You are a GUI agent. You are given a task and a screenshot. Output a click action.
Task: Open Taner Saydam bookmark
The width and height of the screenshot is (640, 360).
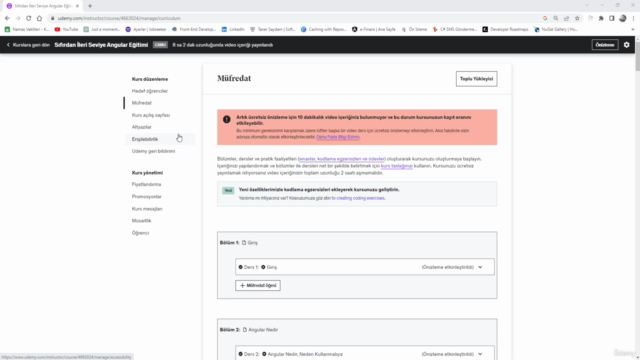pyautogui.click(x=273, y=29)
